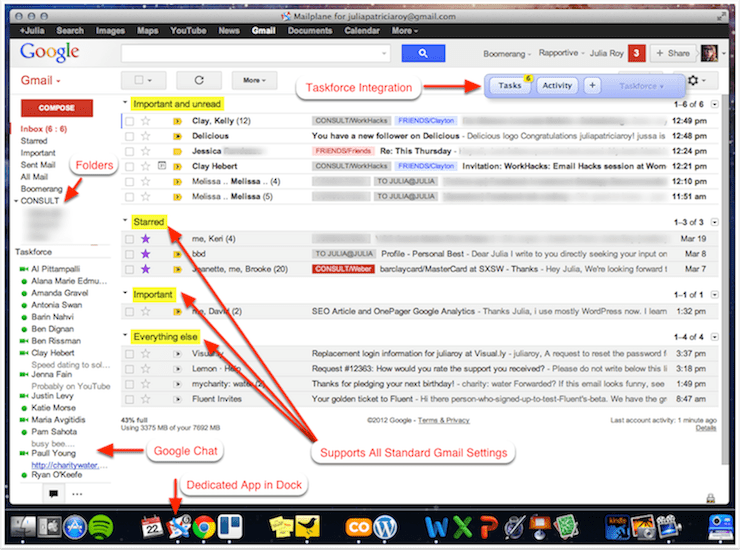Viewport: 740px width, 550px height.
Task: Refresh the inbox with the reload icon
Action: tap(199, 80)
